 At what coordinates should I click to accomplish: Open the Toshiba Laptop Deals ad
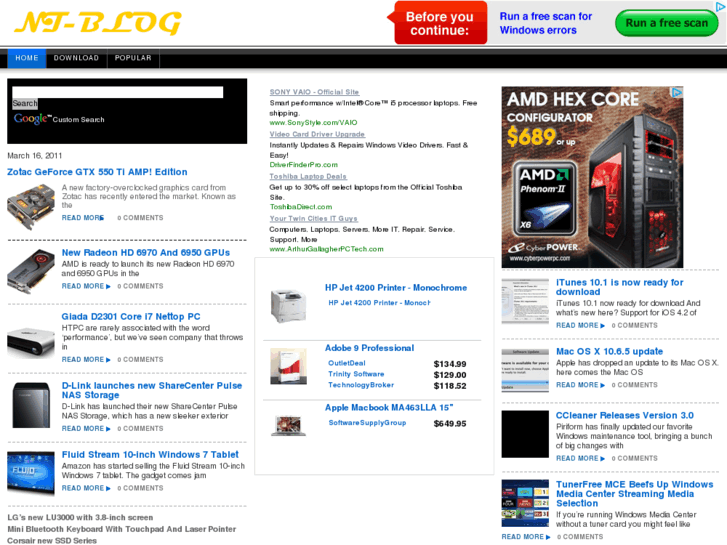click(x=308, y=176)
